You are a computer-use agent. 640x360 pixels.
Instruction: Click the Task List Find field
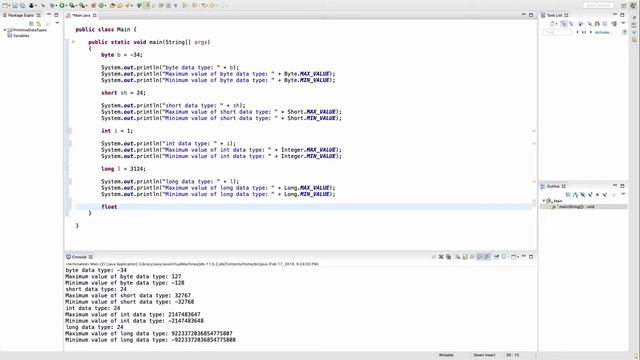coord(558,32)
